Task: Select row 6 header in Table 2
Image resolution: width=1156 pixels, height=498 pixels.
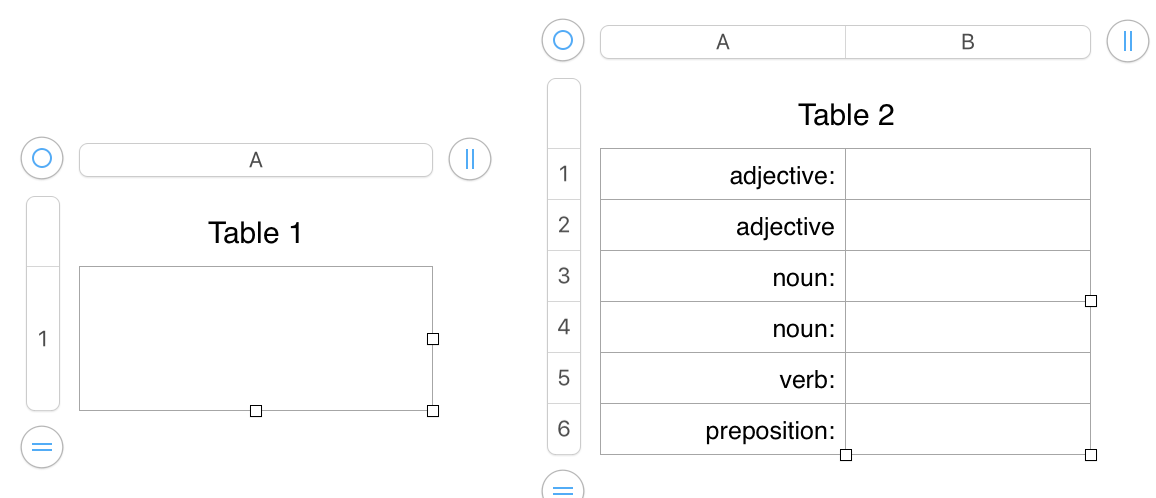Action: click(564, 429)
